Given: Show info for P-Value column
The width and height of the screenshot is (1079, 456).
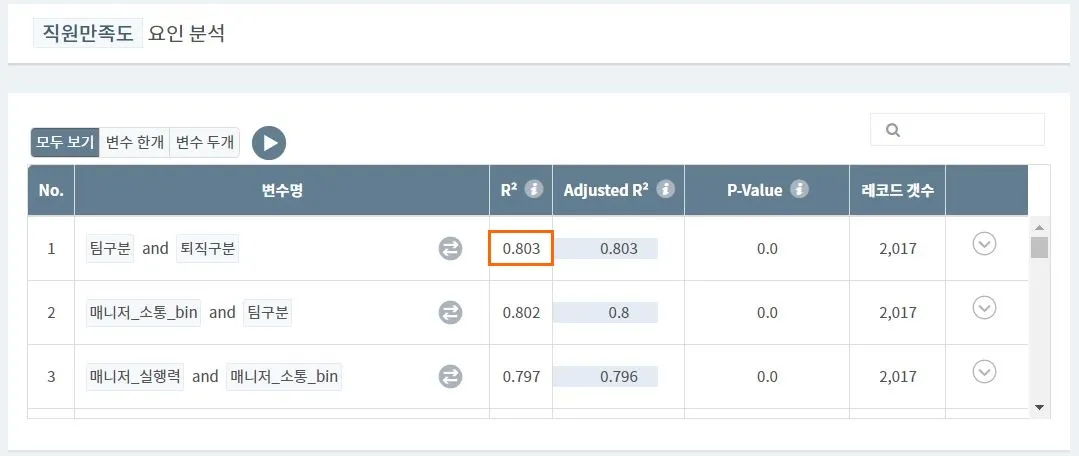Looking at the screenshot, I should pyautogui.click(x=800, y=189).
